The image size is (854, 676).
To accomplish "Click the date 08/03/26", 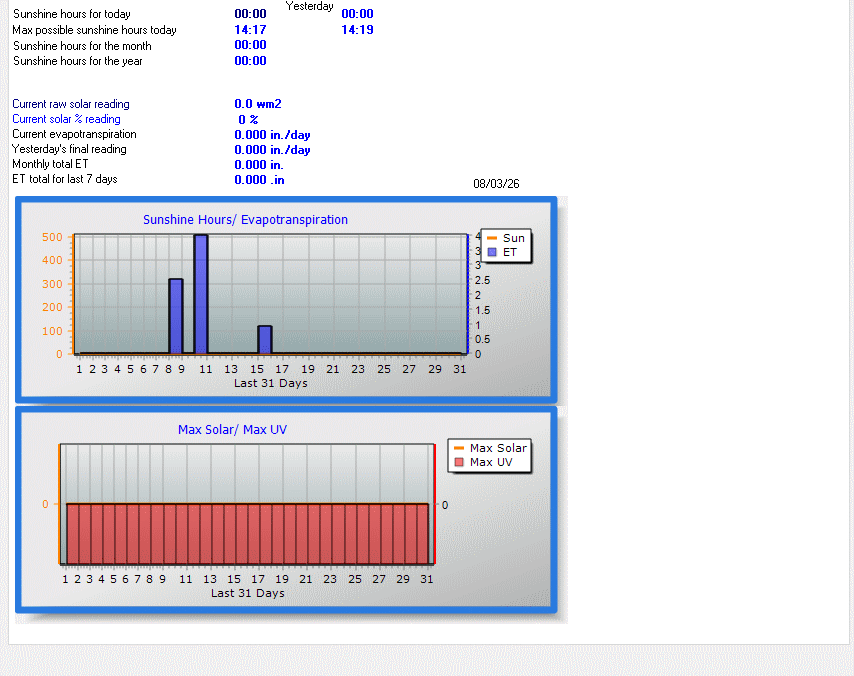I will [496, 184].
